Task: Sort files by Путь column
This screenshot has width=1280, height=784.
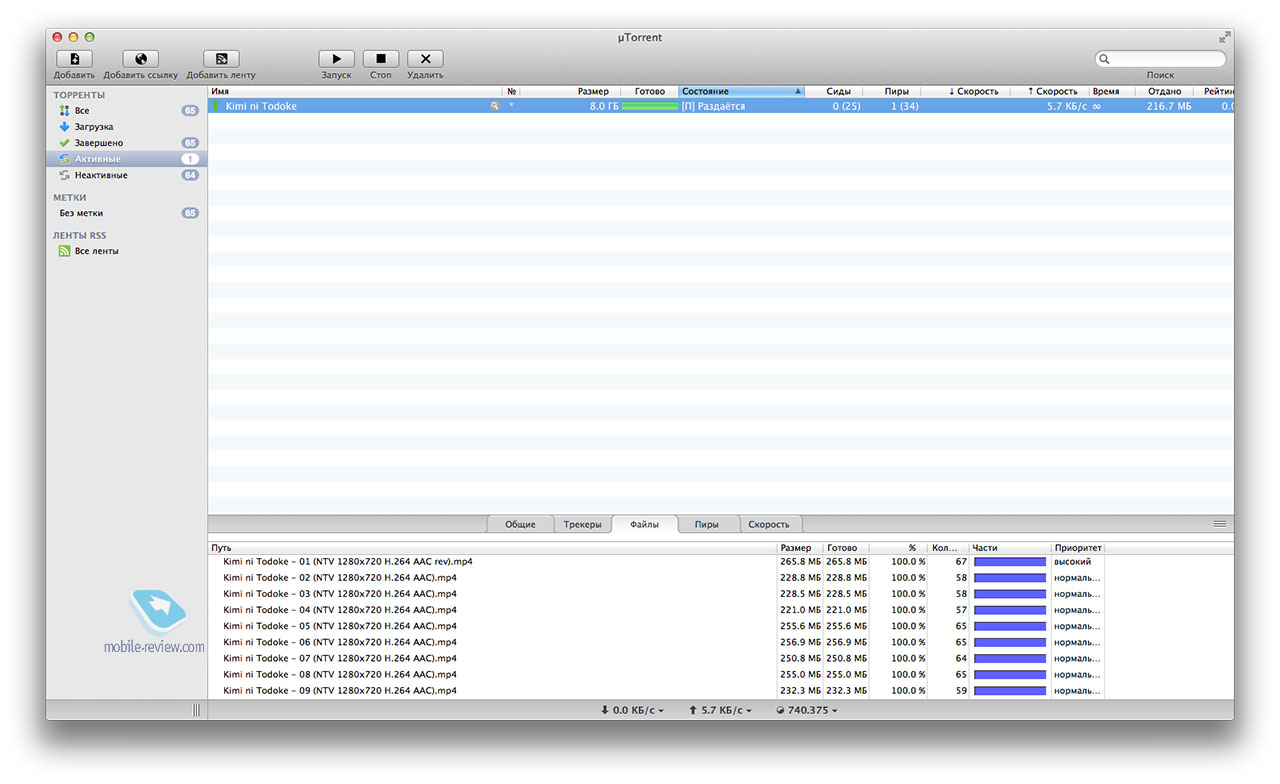Action: point(492,548)
